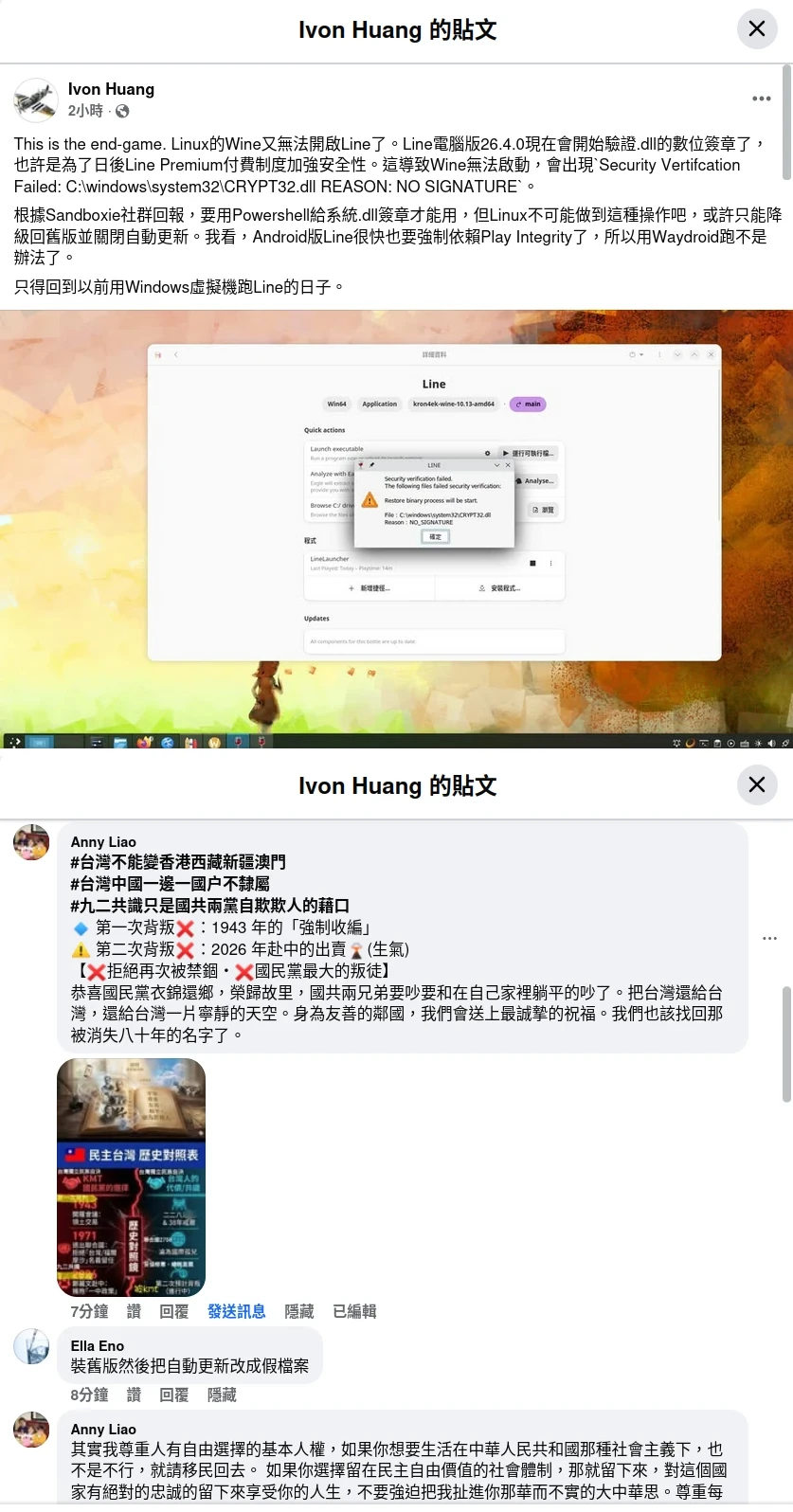Close the upper Ivon Huang 的貼文 dialog
Viewport: 793px width, 1512px height.
pos(756,29)
